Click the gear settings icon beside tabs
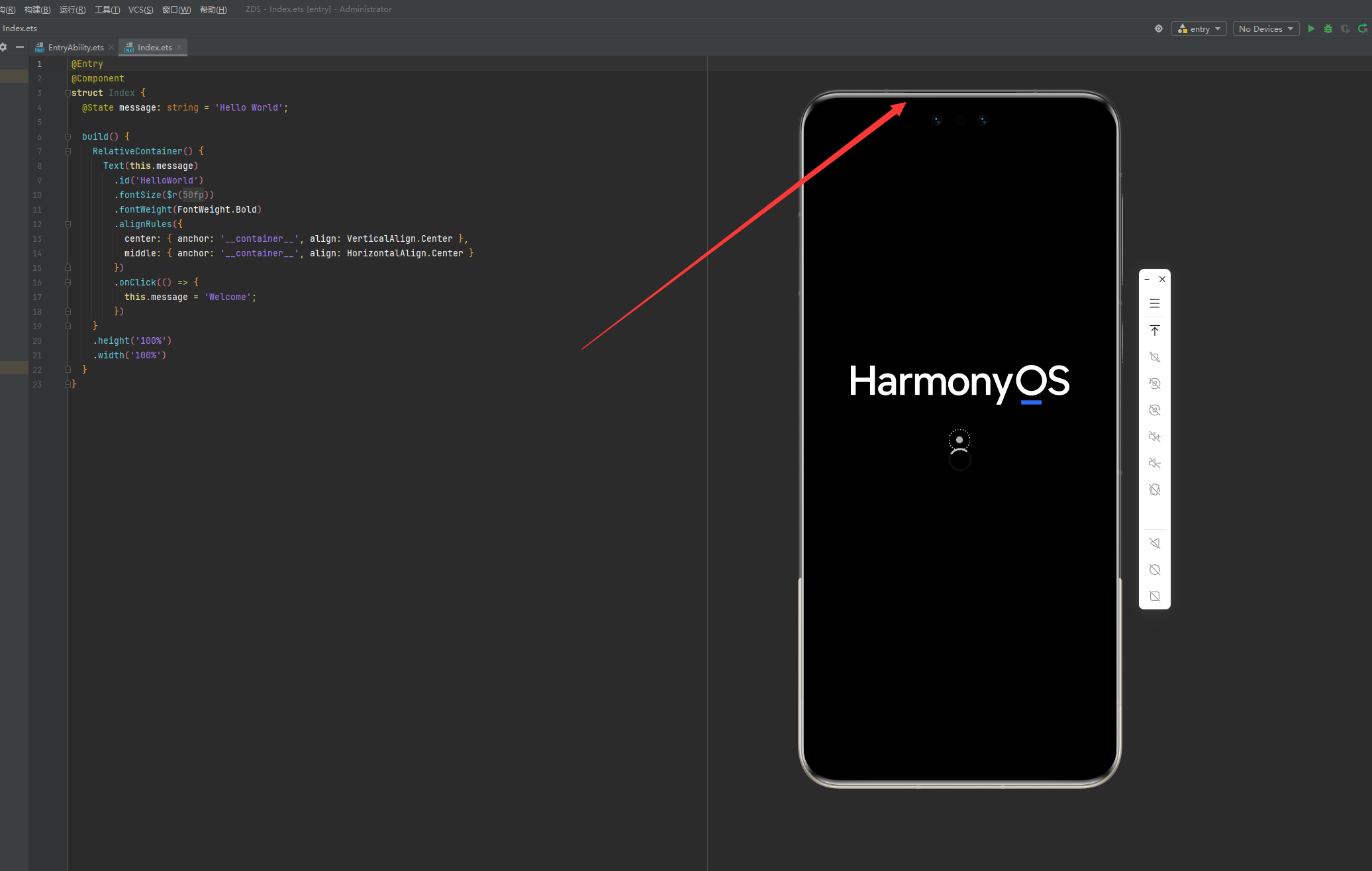 [x=3, y=47]
